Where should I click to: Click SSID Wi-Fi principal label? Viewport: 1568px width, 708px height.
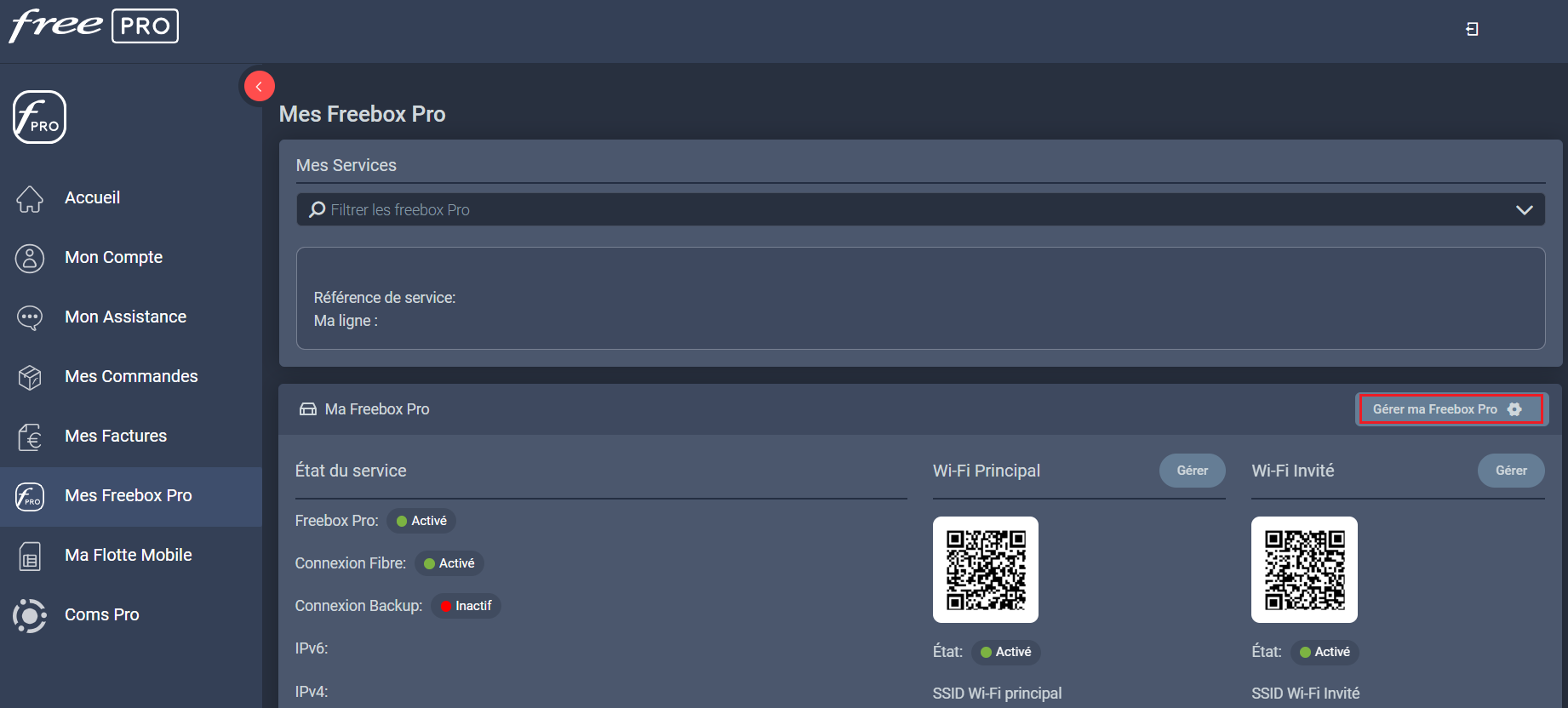click(x=997, y=694)
